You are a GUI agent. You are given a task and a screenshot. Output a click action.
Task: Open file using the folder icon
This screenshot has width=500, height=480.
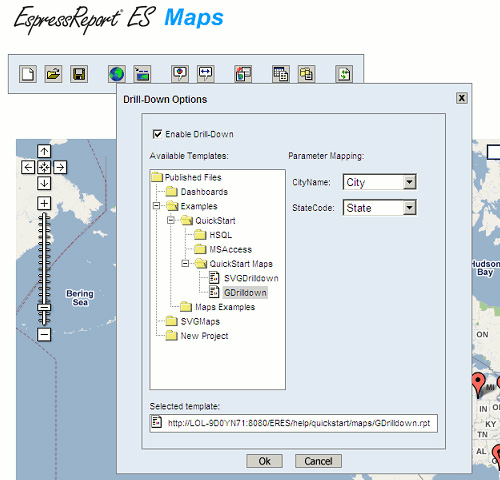53,74
